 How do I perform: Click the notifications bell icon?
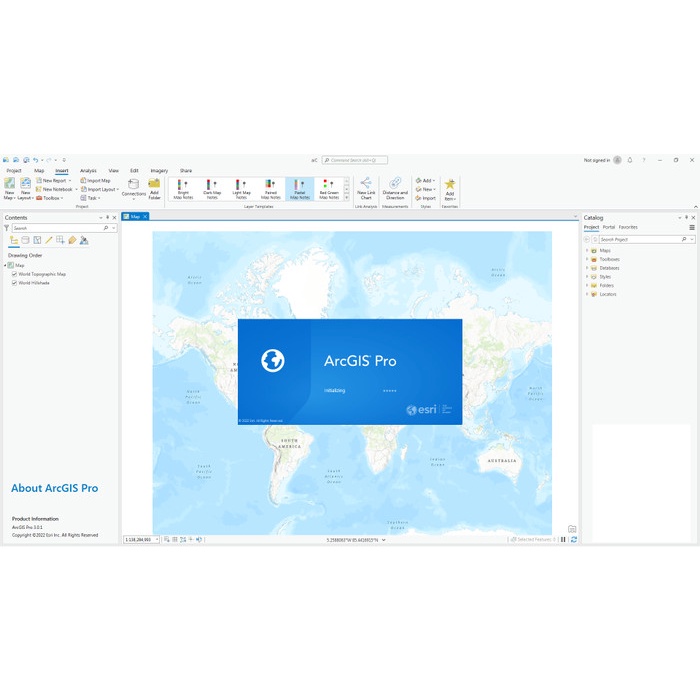coord(629,160)
